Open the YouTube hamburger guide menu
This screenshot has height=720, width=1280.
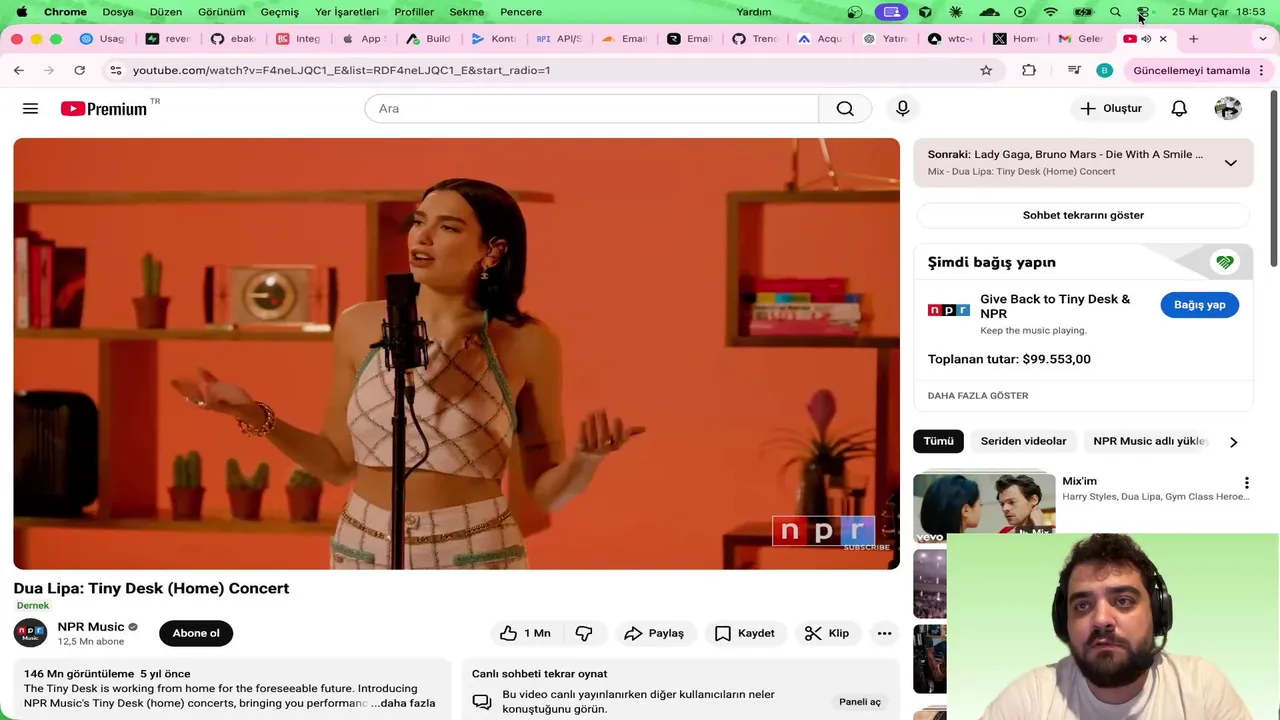coord(30,108)
